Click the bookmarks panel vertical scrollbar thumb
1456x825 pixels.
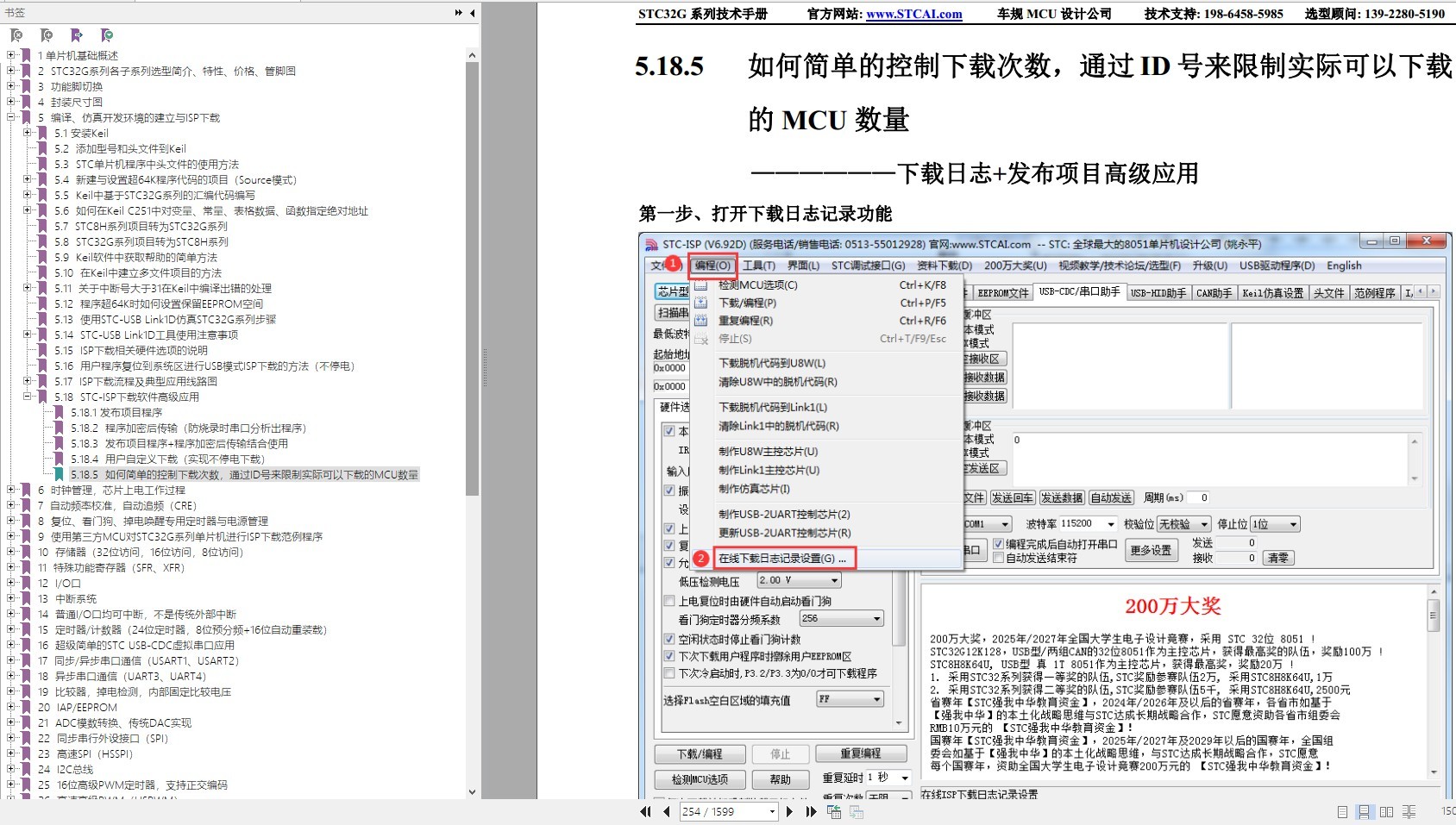coord(472,278)
